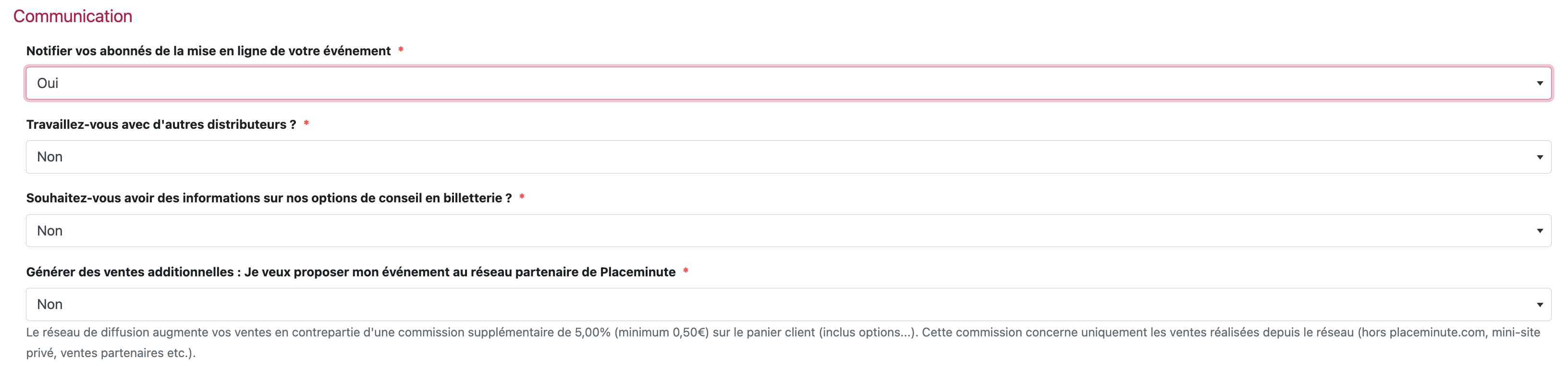Click the "Générer des ventes additionnelles" label
The height and width of the screenshot is (372, 1568).
click(x=351, y=272)
